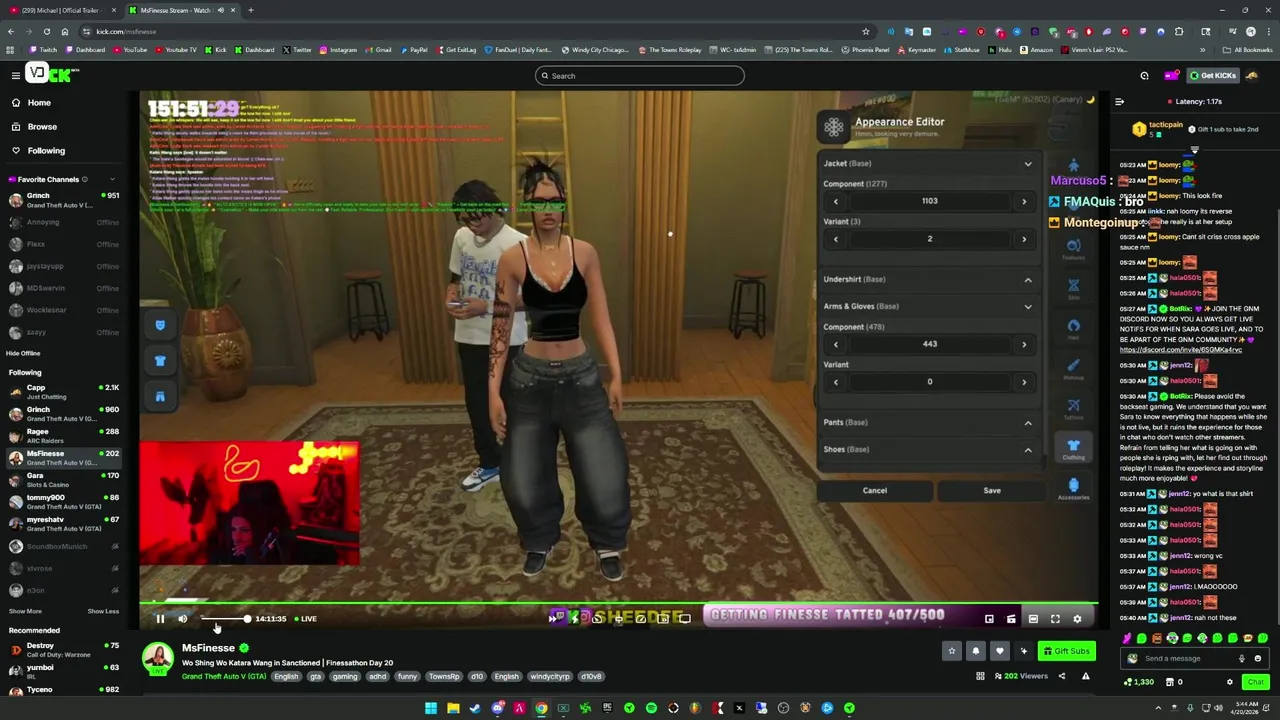The height and width of the screenshot is (720, 1280).
Task: Select the gaming tag chip
Action: click(345, 677)
